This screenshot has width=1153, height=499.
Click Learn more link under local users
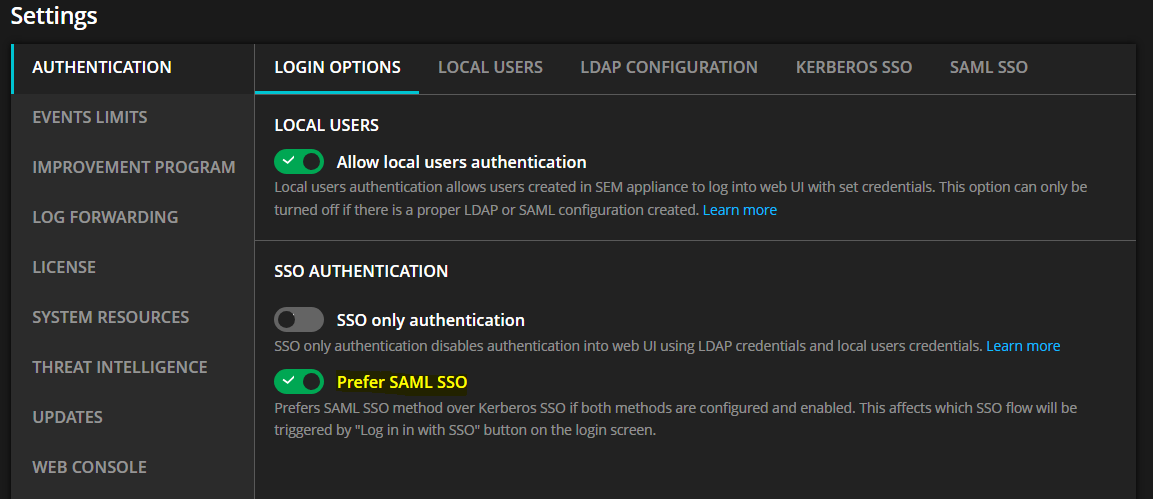click(x=740, y=210)
